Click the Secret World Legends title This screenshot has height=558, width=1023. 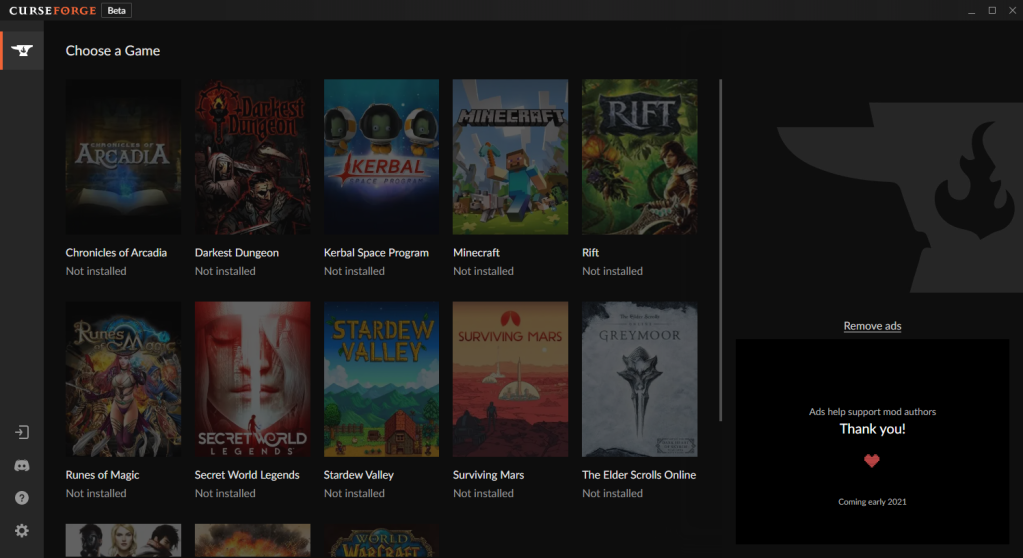247,475
